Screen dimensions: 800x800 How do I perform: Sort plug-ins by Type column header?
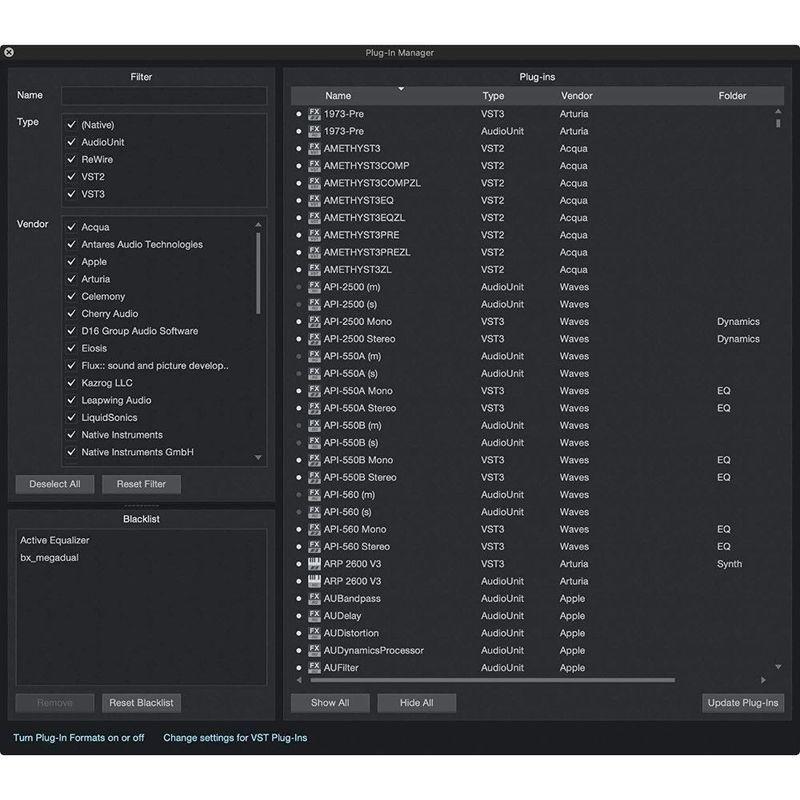[x=493, y=96]
